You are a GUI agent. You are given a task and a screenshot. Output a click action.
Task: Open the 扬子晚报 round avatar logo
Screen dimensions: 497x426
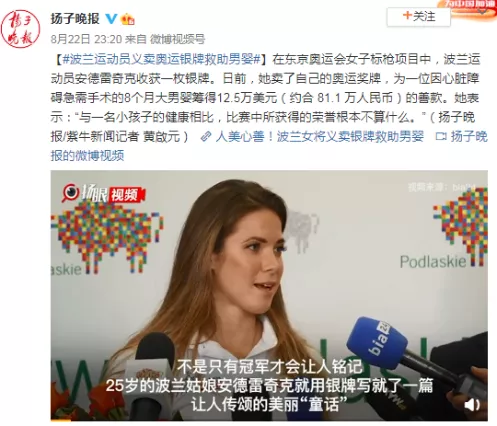click(x=20, y=29)
